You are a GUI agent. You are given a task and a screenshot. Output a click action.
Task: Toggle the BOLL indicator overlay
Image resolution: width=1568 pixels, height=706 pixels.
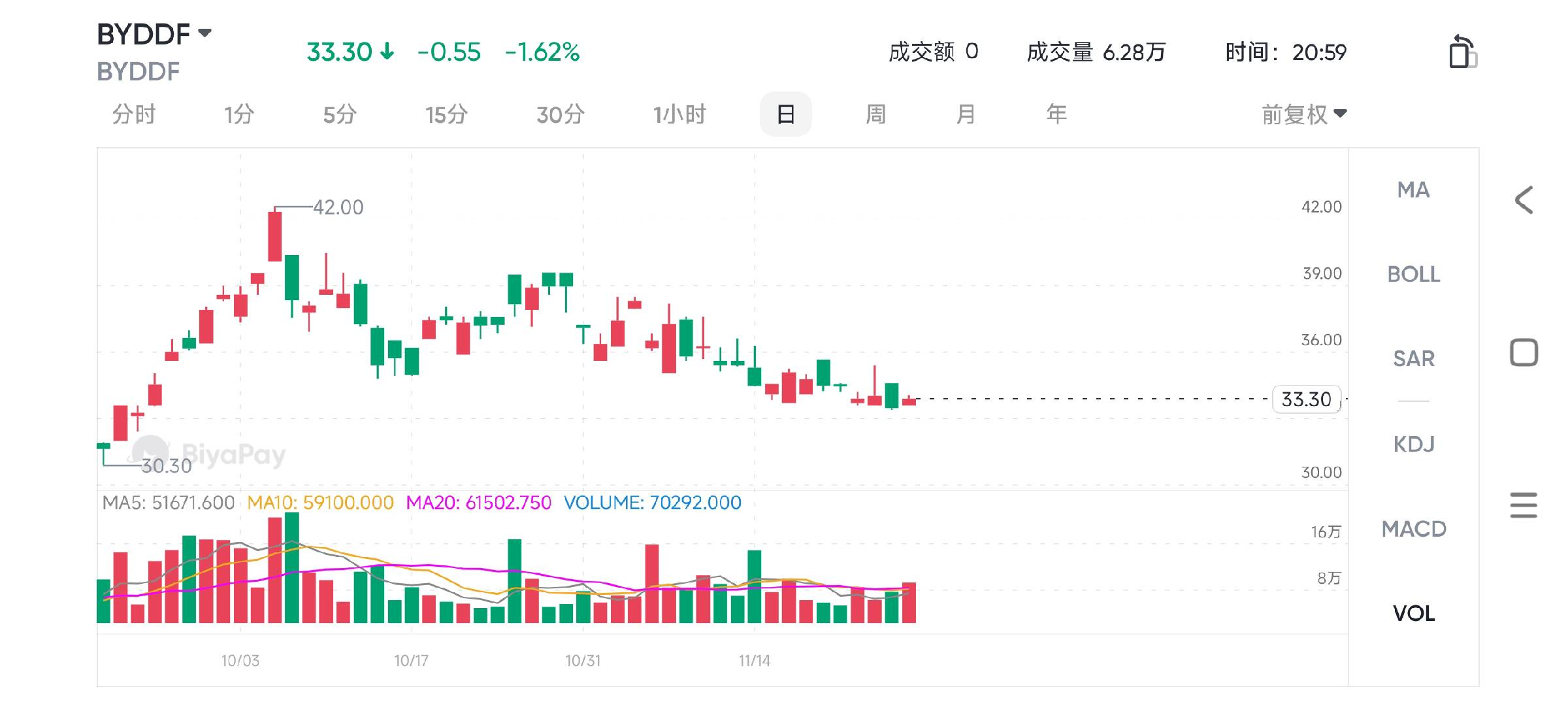pos(1413,274)
